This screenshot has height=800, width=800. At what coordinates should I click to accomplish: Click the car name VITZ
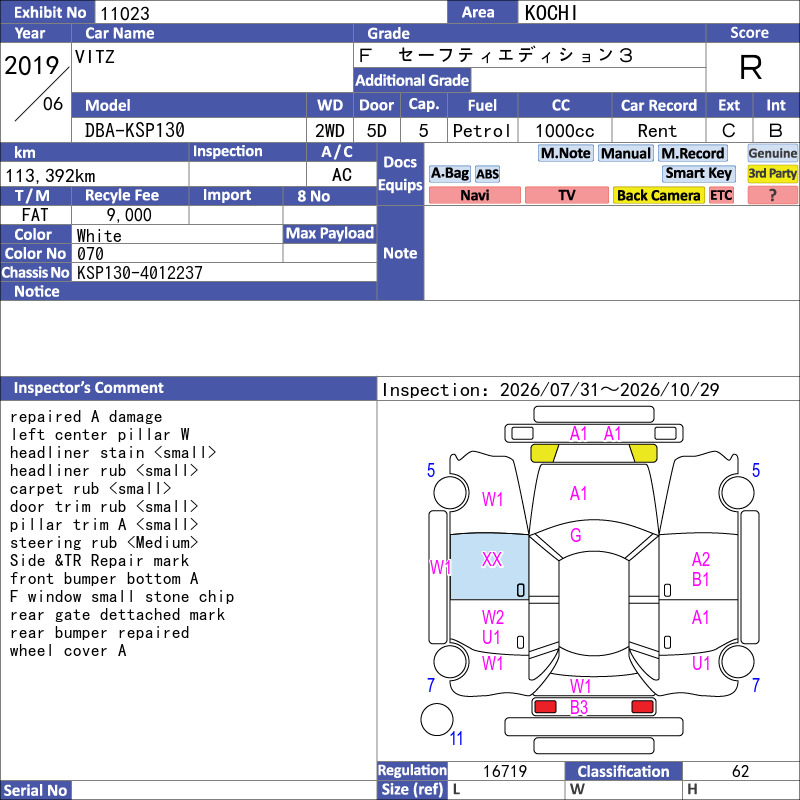(94, 56)
